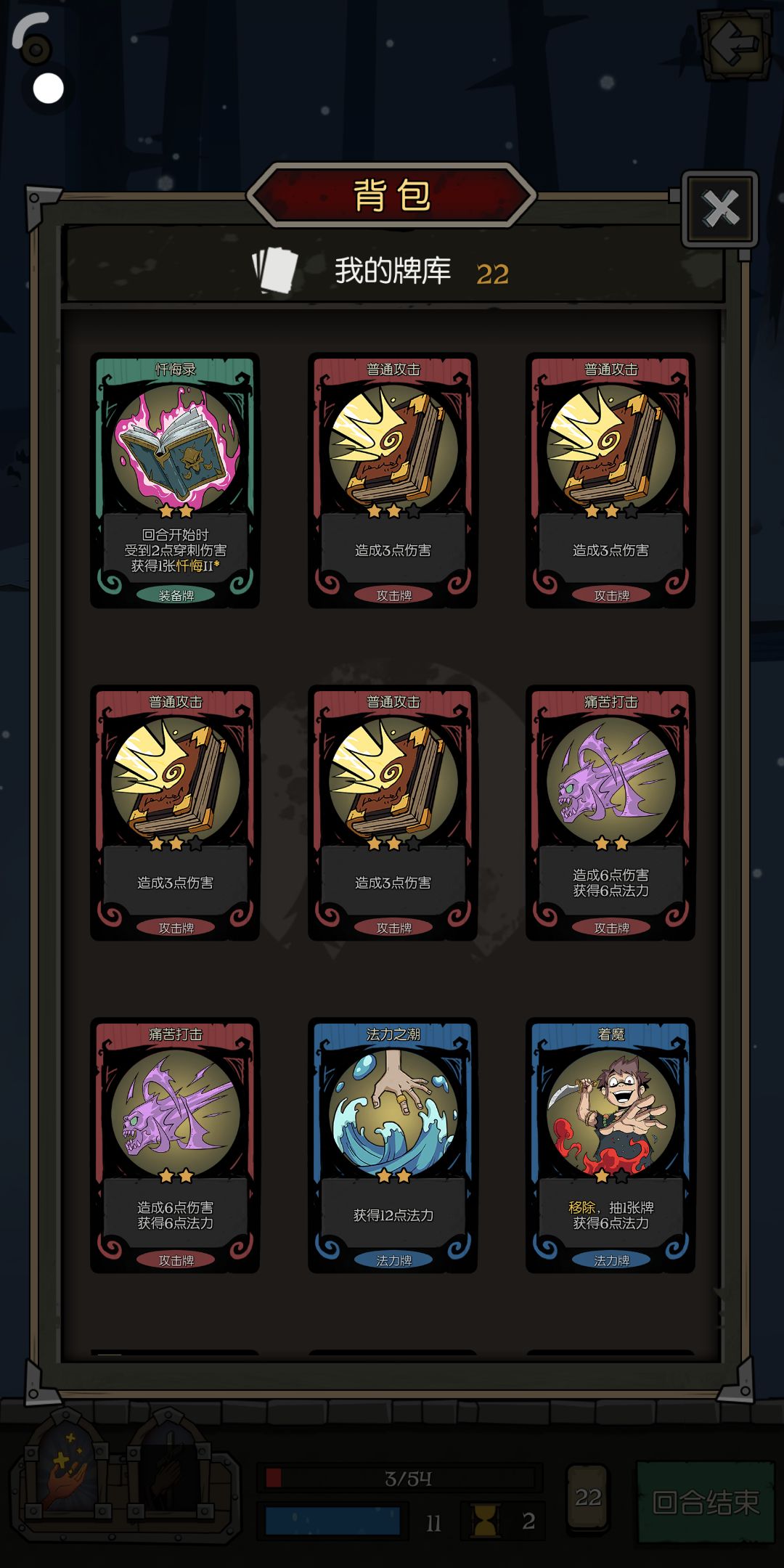The height and width of the screenshot is (1568, 784).
Task: Click the white deck cards icon
Action: (275, 271)
